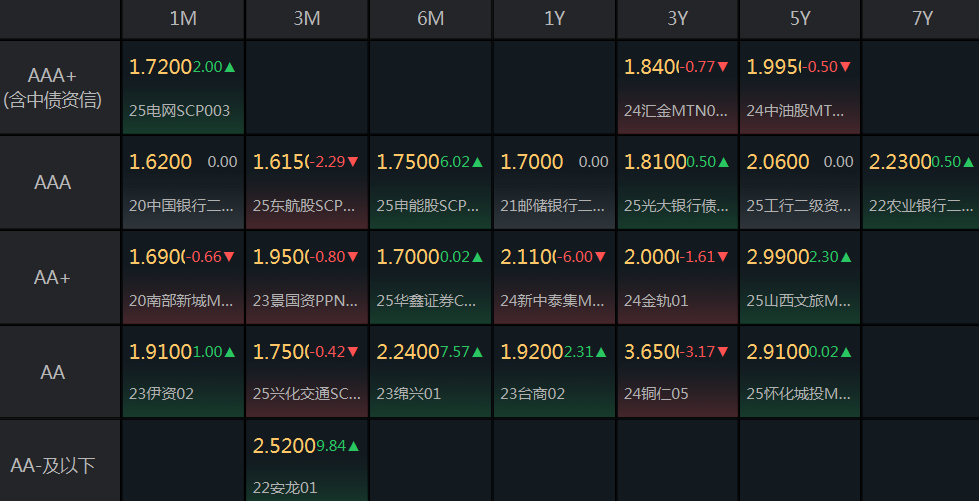Image resolution: width=979 pixels, height=501 pixels.
Task: Click red down arrow in 24新中泰集M cell
Action: point(600,257)
